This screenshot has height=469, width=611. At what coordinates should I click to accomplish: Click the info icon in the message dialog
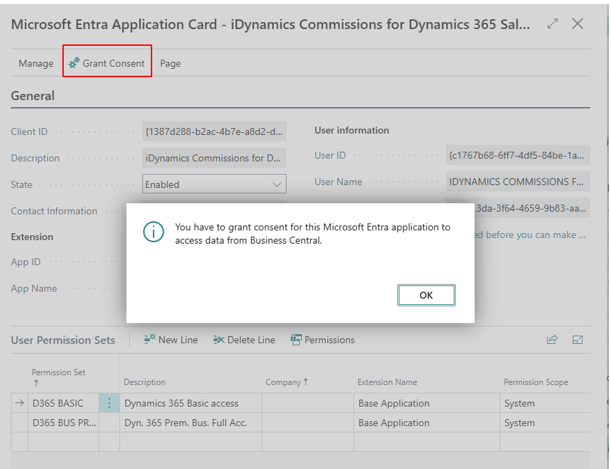[x=153, y=232]
